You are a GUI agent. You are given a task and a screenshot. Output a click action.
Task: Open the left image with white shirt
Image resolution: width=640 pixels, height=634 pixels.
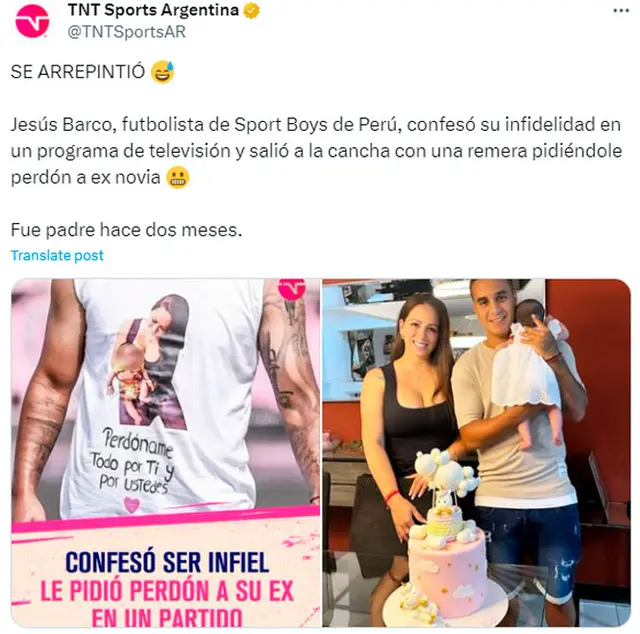pyautogui.click(x=166, y=452)
